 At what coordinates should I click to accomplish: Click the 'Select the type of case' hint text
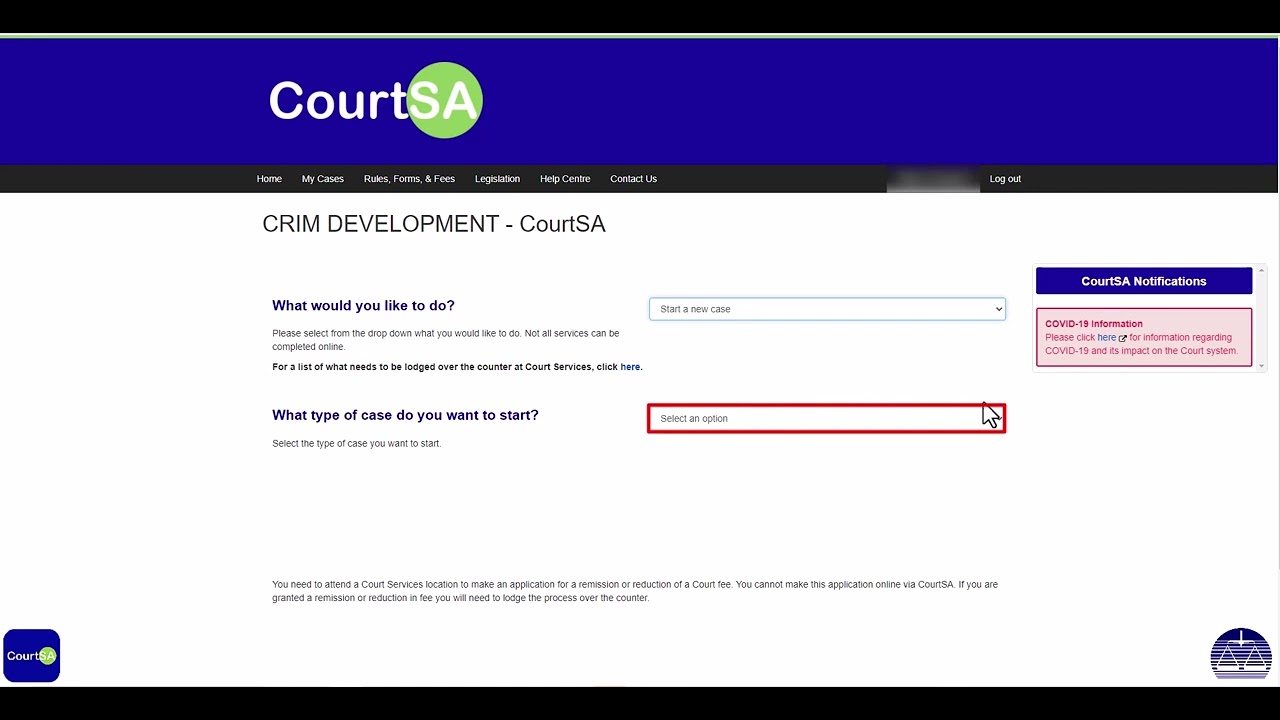[x=356, y=444]
